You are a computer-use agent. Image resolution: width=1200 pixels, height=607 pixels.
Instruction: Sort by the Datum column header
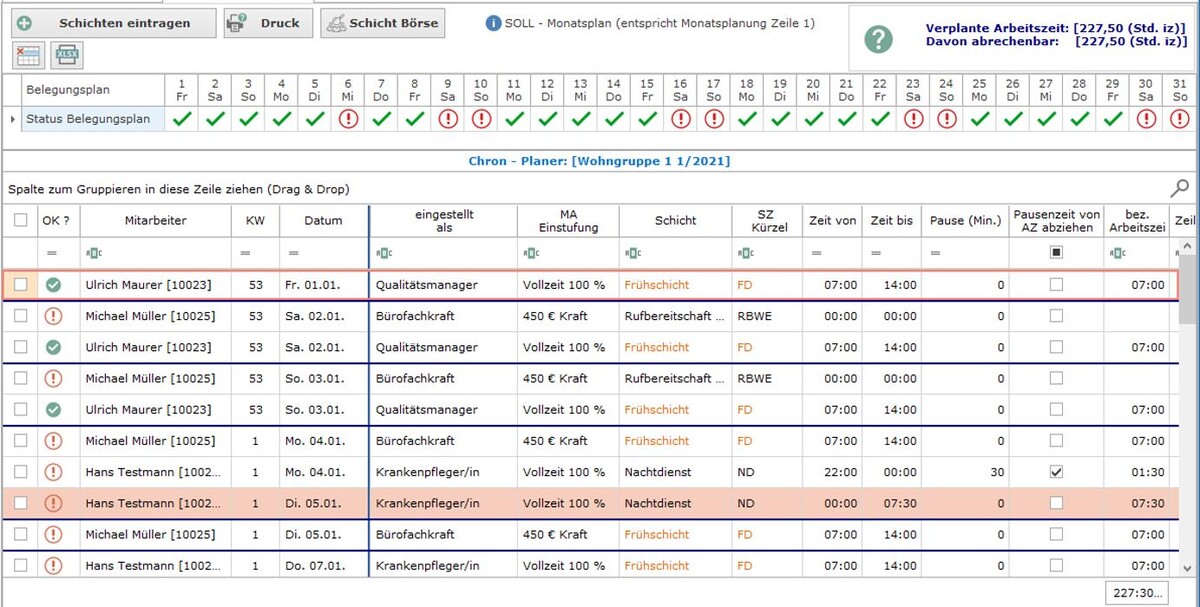pyautogui.click(x=323, y=220)
